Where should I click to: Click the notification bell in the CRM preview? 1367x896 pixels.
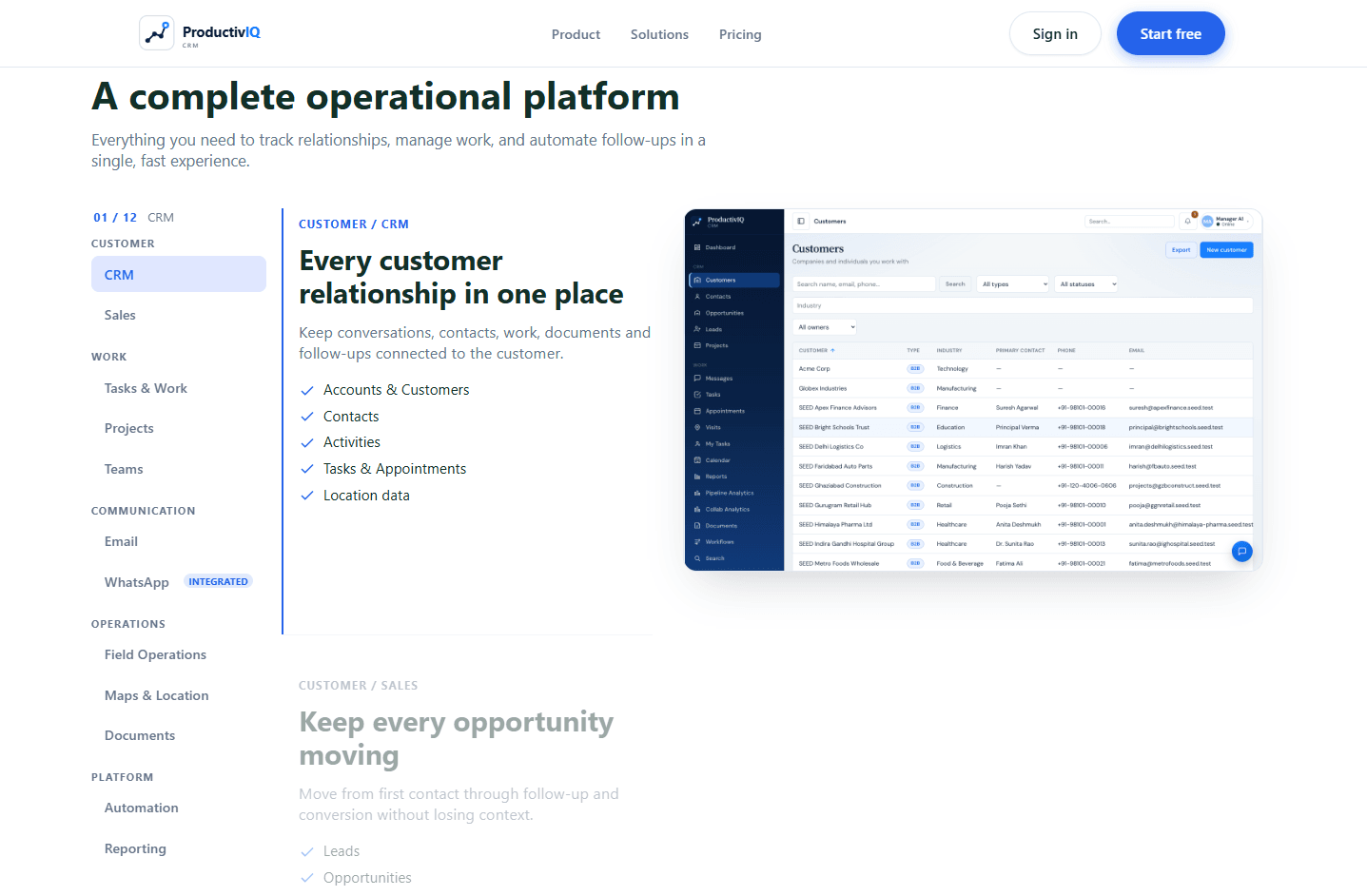tap(1187, 221)
